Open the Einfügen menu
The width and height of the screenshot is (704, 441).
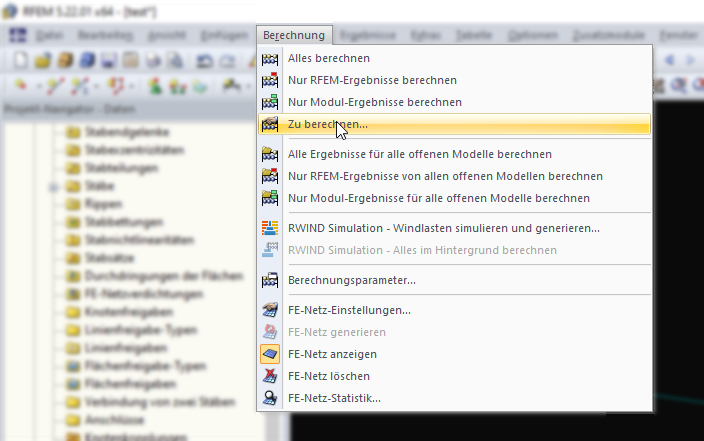pos(224,35)
